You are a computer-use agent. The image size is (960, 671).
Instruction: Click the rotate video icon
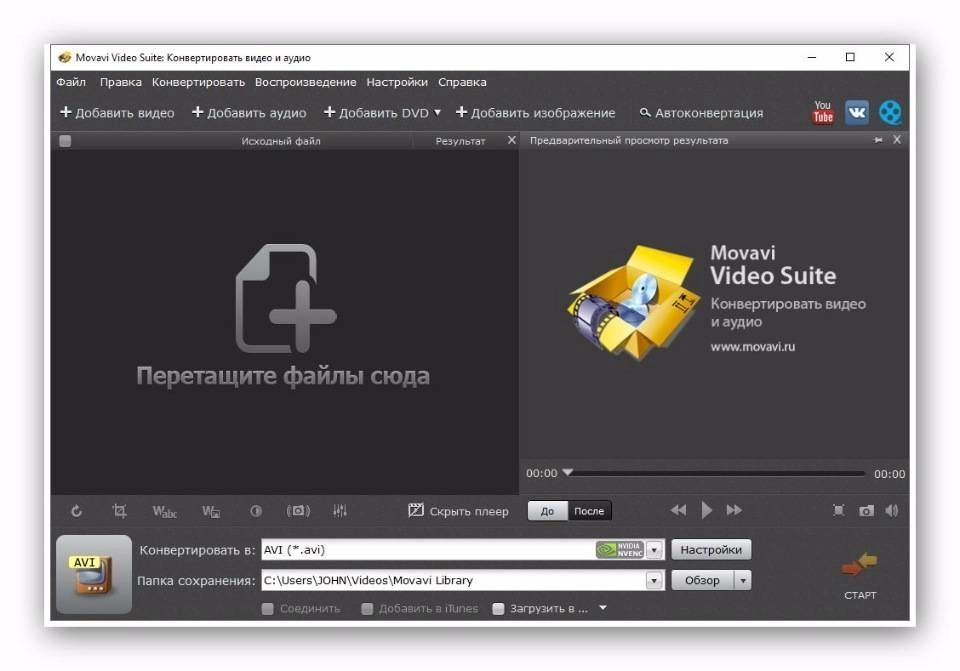coord(77,511)
